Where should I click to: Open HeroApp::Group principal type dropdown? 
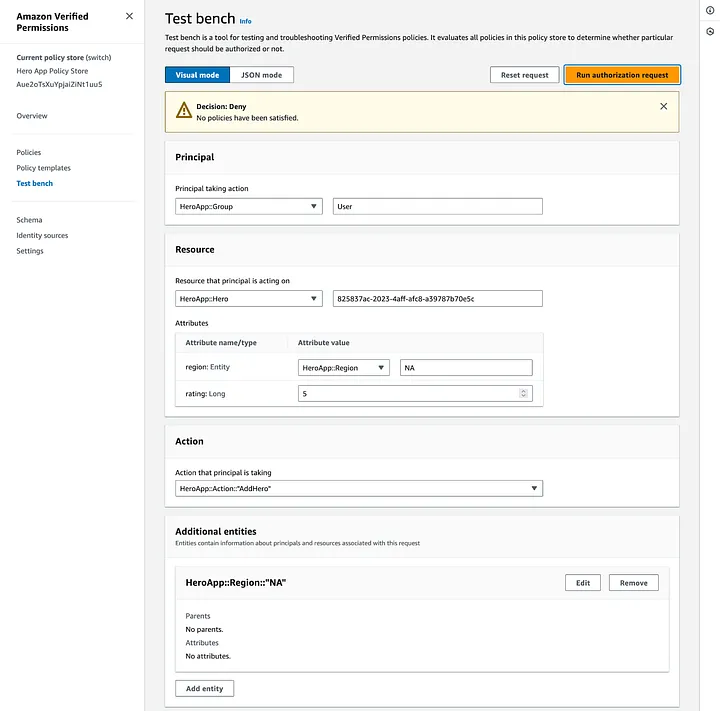click(248, 206)
